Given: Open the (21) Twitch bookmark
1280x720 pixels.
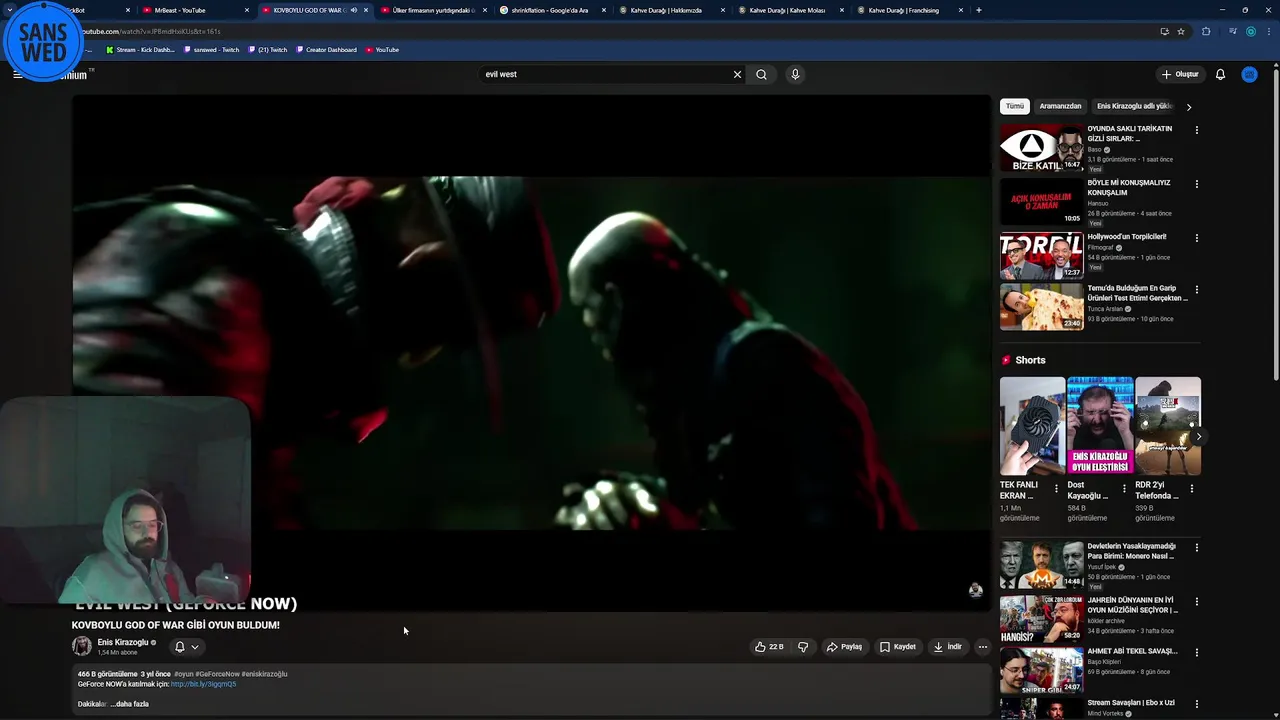Looking at the screenshot, I should click(x=268, y=50).
